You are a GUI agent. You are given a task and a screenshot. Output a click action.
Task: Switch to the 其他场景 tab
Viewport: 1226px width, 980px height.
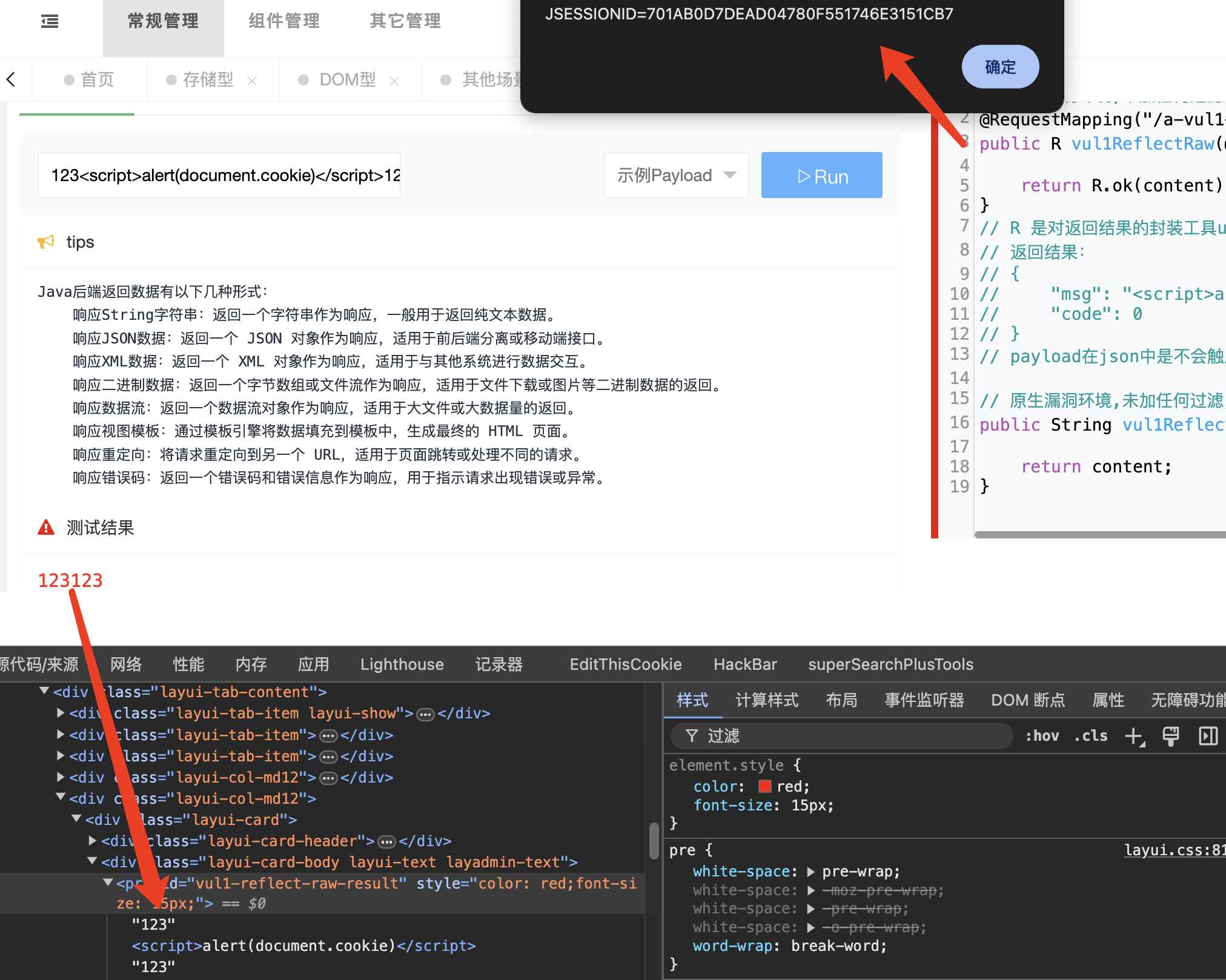[482, 79]
